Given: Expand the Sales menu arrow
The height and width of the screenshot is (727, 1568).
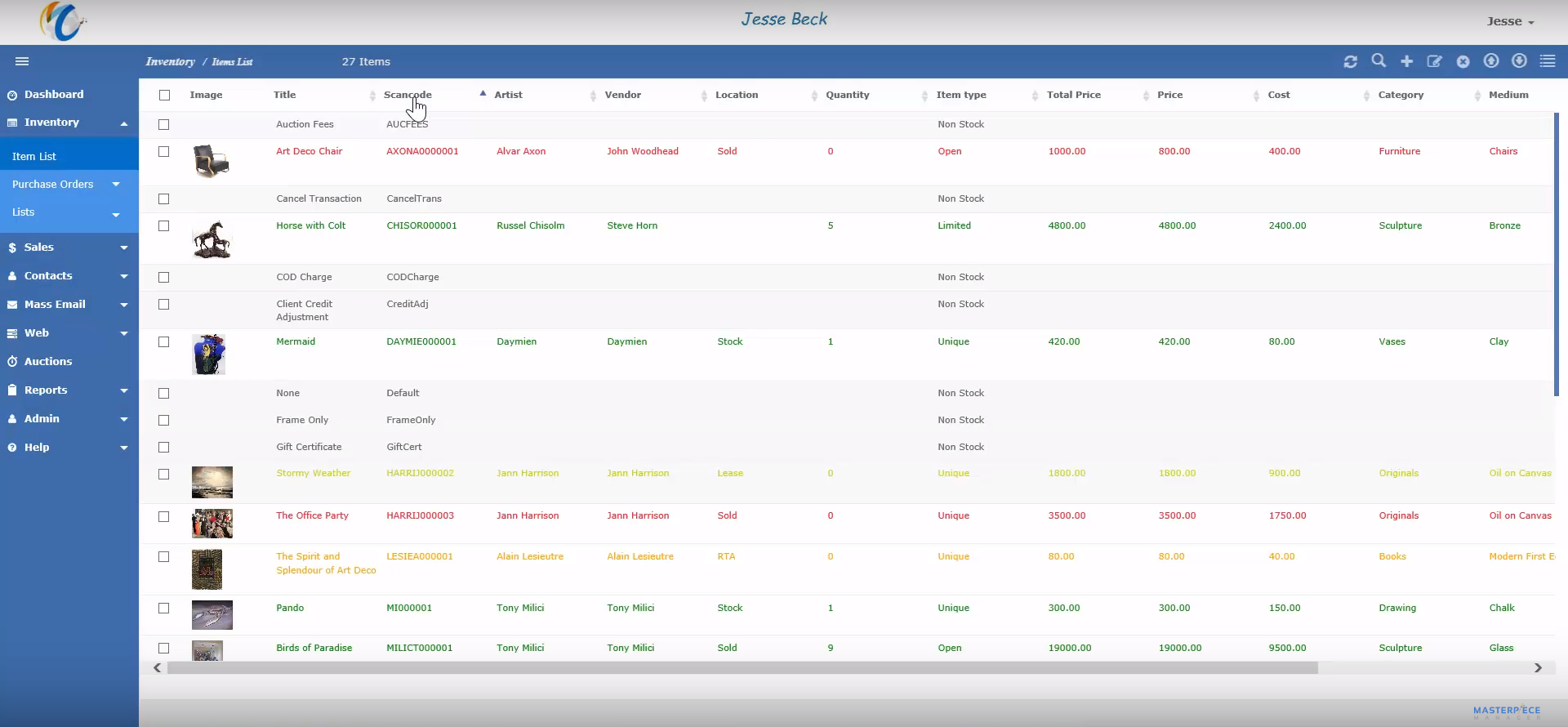Looking at the screenshot, I should tap(124, 248).
